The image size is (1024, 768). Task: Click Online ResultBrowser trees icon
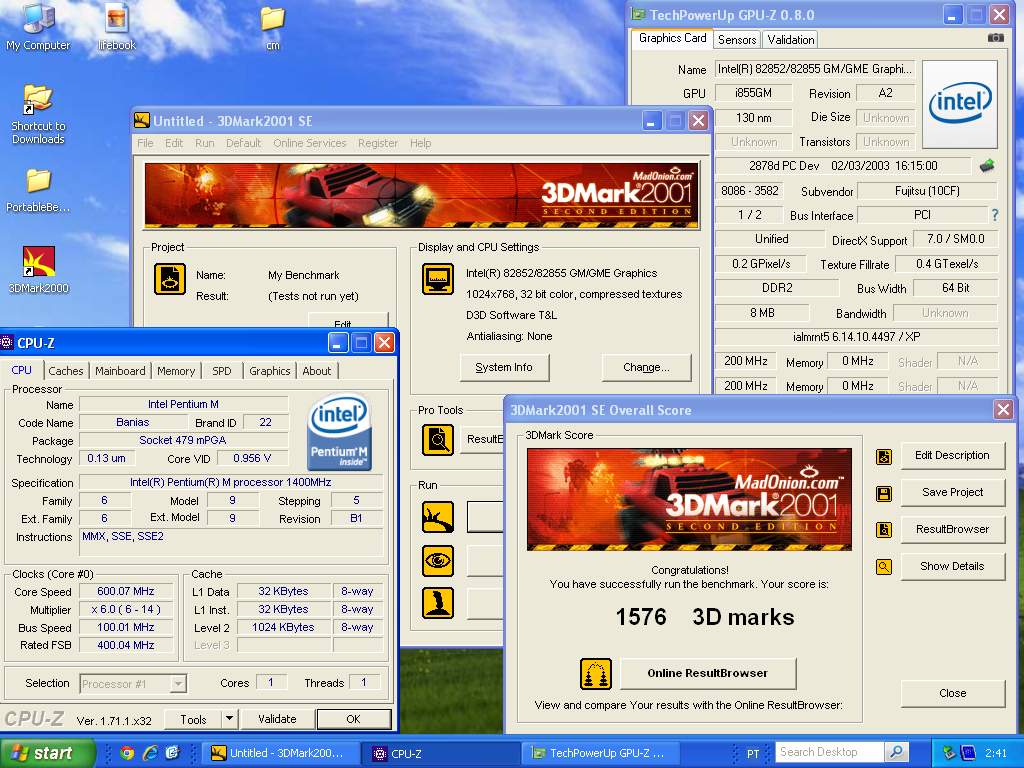(596, 674)
